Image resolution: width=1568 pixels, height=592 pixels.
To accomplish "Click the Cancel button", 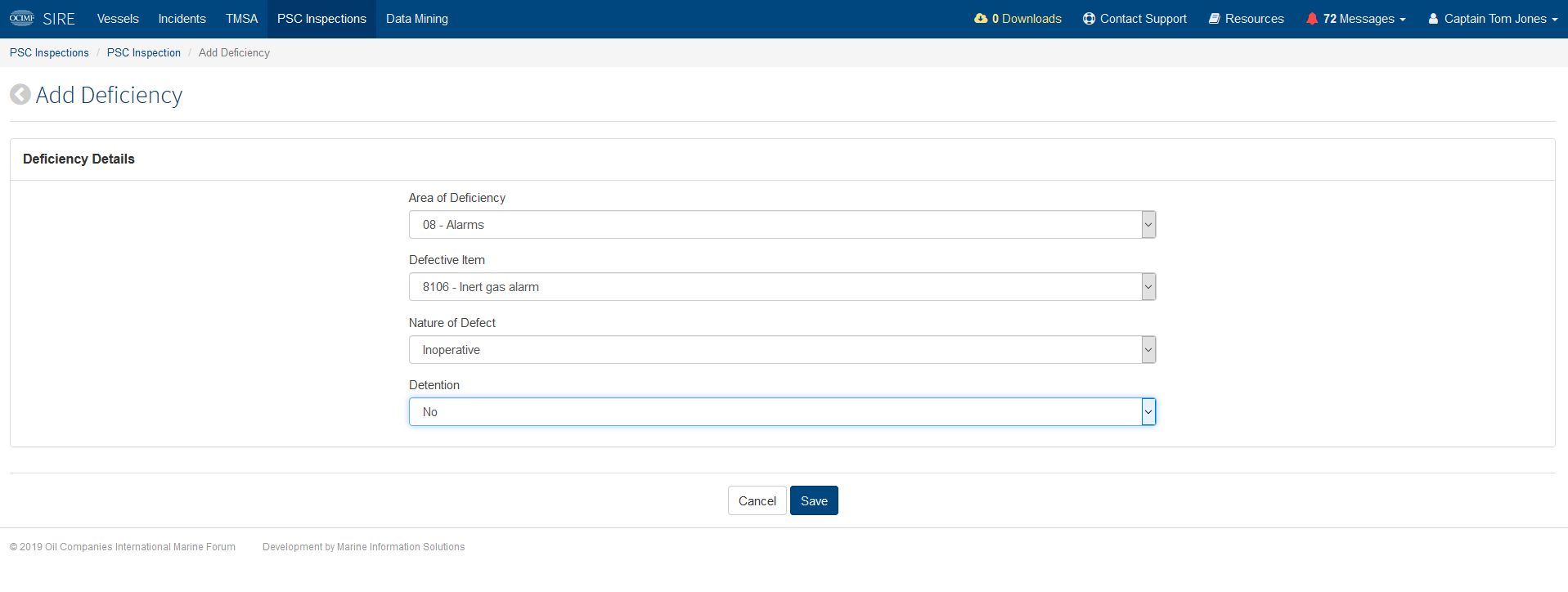I will click(x=757, y=500).
